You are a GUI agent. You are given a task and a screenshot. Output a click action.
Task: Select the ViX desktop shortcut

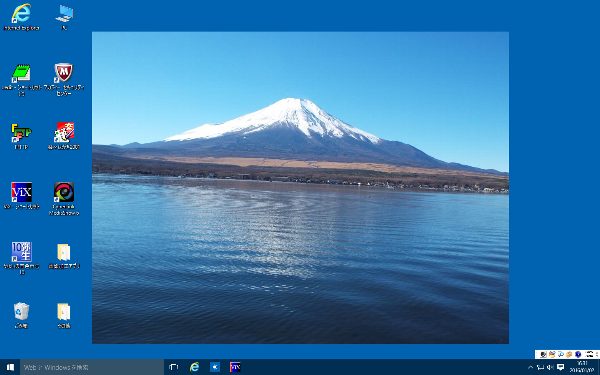coord(21,196)
